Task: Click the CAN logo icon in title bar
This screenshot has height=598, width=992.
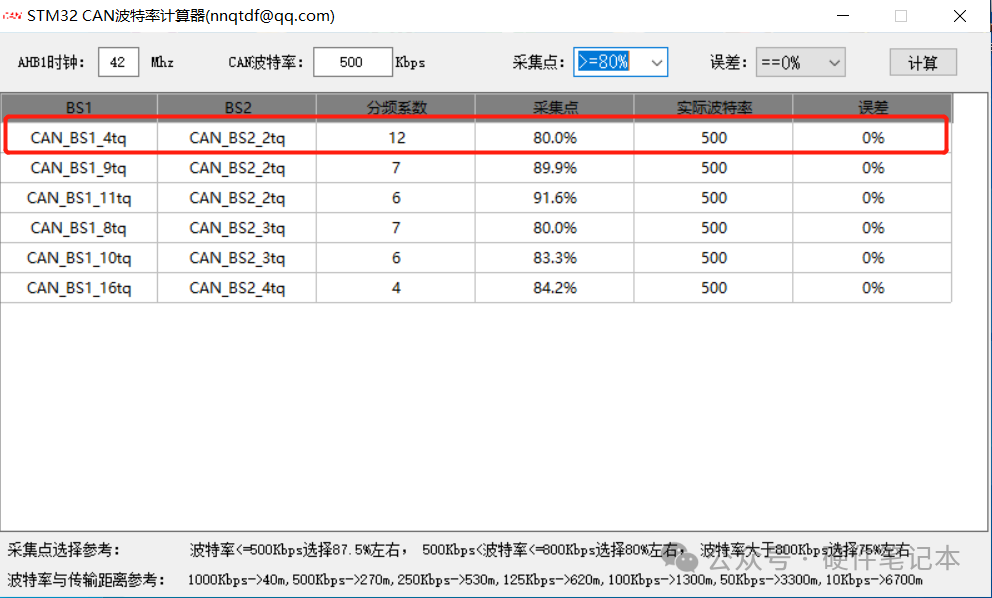Action: point(12,15)
